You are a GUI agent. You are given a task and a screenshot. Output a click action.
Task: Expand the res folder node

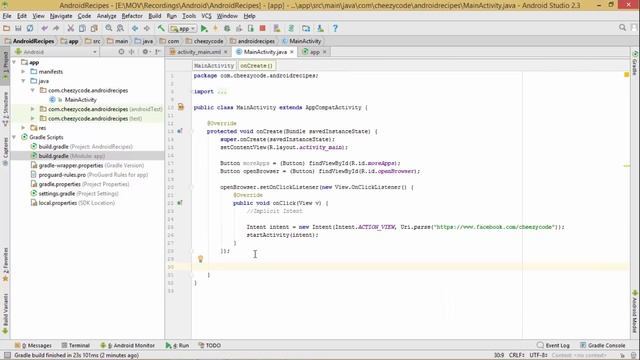click(x=24, y=128)
